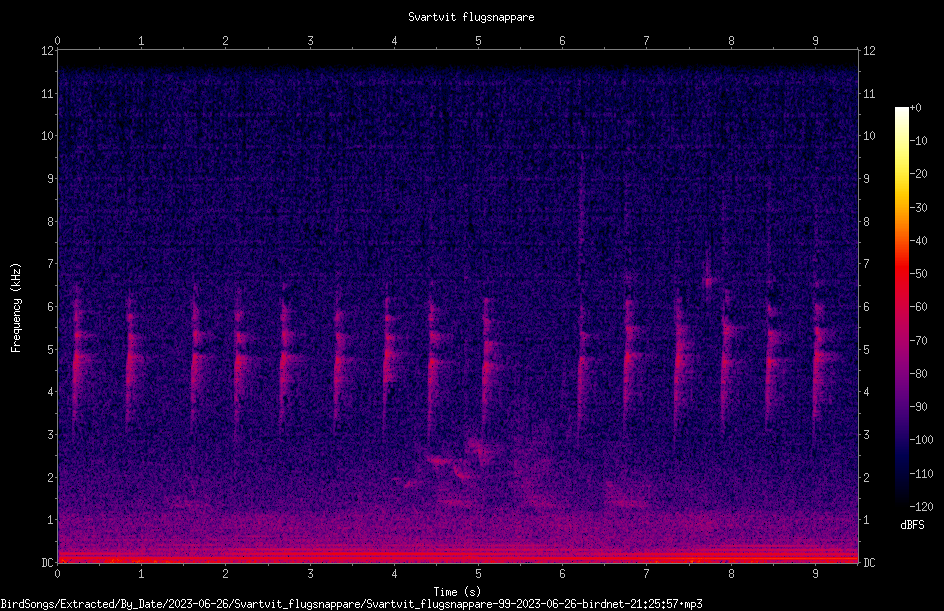The width and height of the screenshot is (944, 611).
Task: Select the file path text under the chart
Action: [x=352, y=604]
